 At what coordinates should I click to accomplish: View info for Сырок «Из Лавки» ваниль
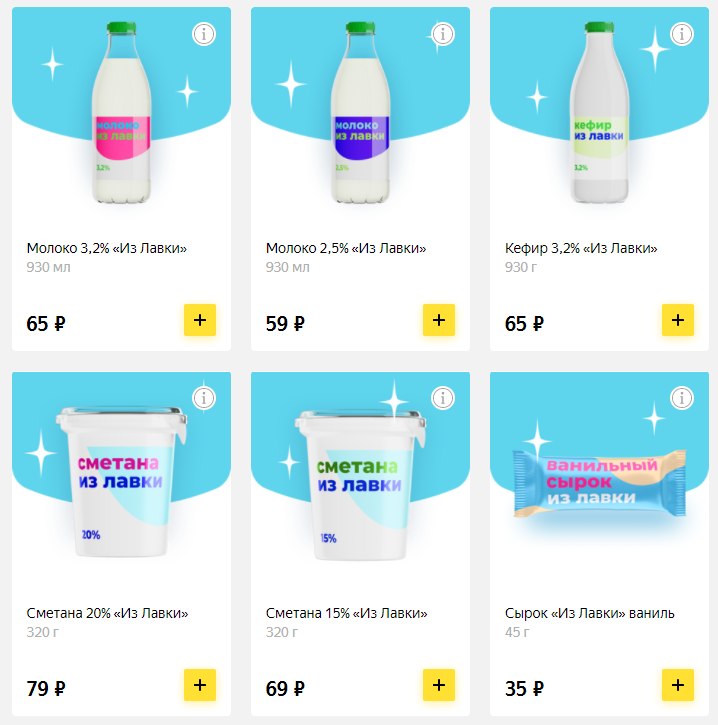point(682,398)
